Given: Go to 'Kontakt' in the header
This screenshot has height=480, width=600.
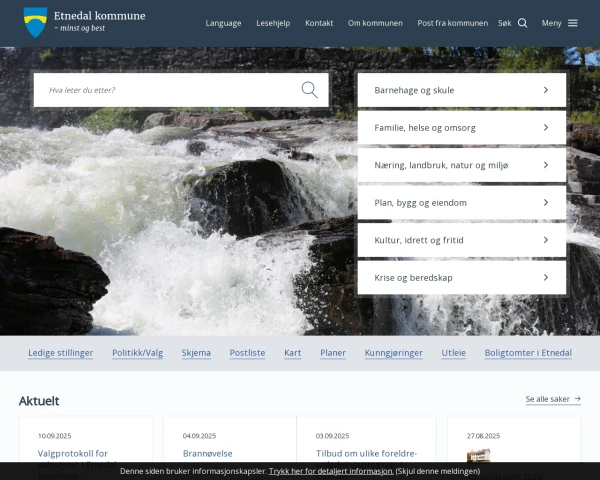Looking at the screenshot, I should pyautogui.click(x=319, y=23).
